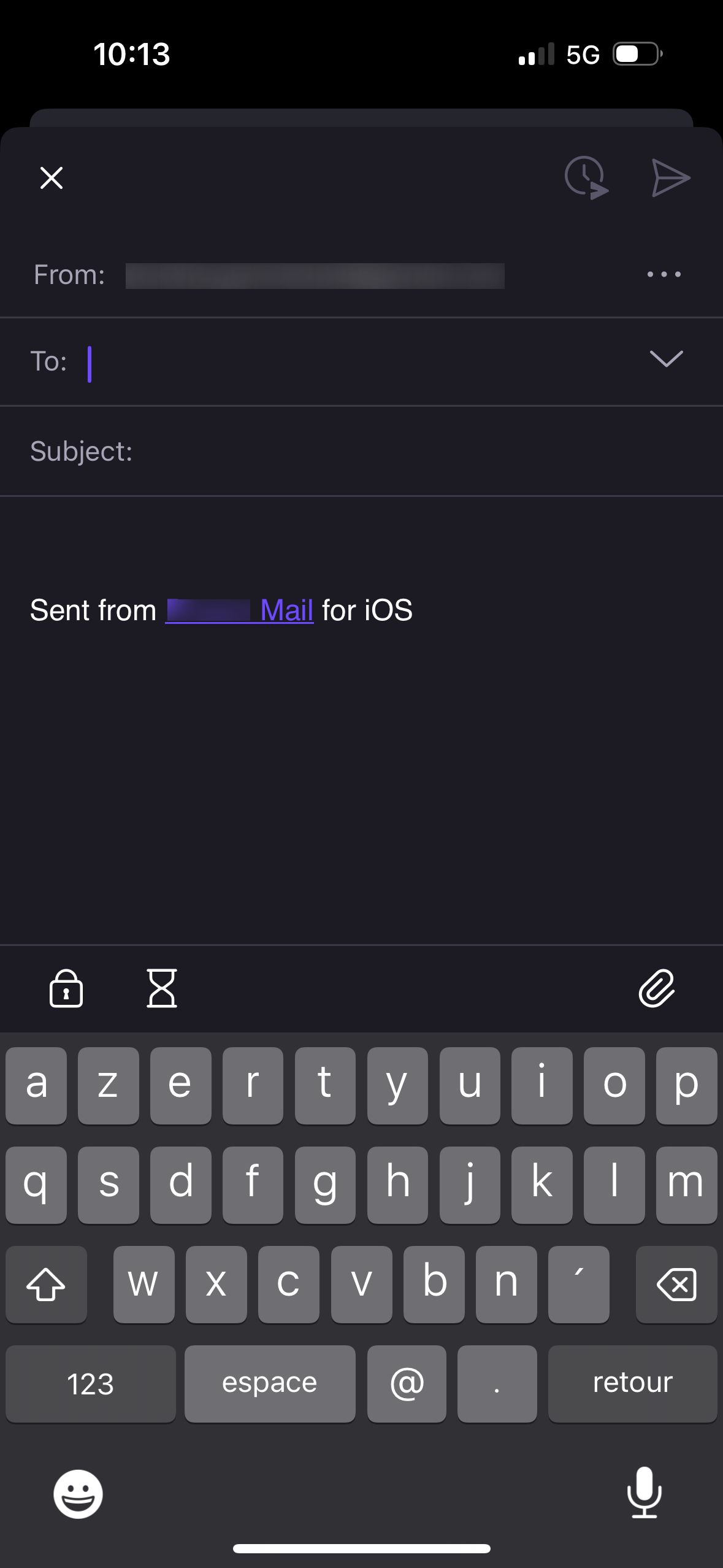Tap the message body area
Image resolution: width=723 pixels, height=1568 pixels.
pos(361,767)
